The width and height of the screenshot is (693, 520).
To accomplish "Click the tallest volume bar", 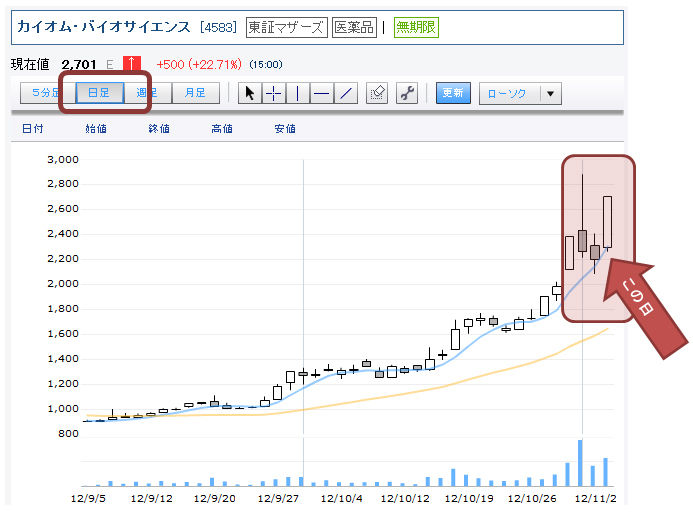I will 580,463.
